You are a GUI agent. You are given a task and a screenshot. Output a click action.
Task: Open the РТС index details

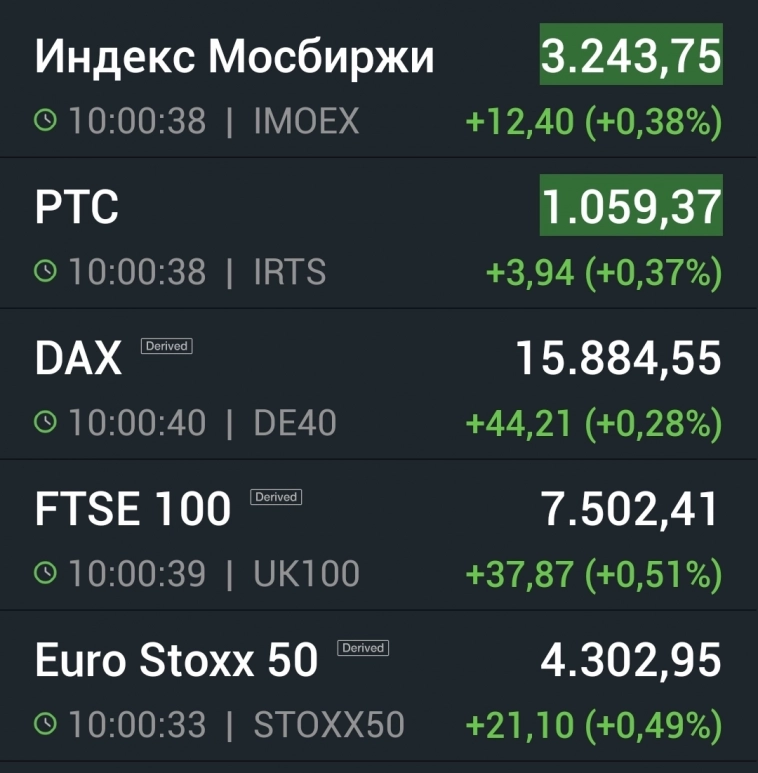pyautogui.click(x=77, y=208)
